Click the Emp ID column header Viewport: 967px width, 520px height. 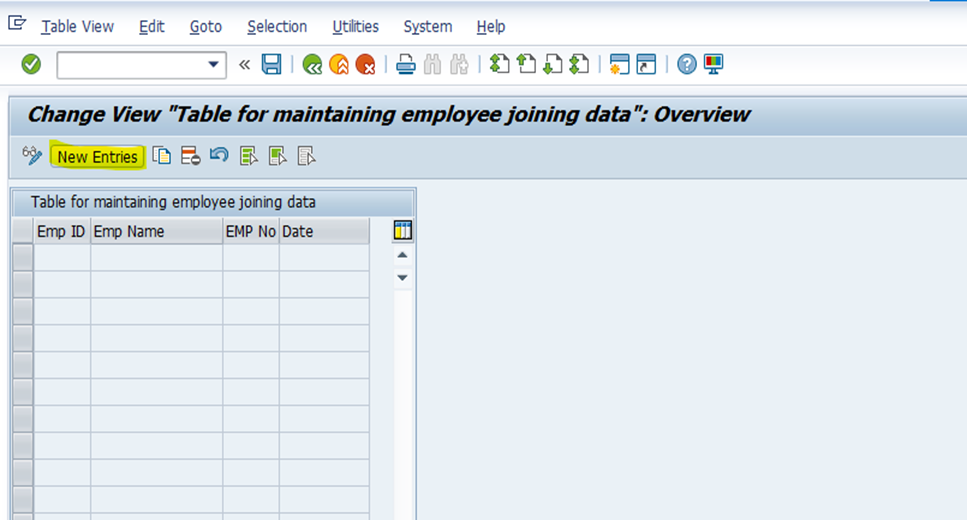[x=62, y=231]
